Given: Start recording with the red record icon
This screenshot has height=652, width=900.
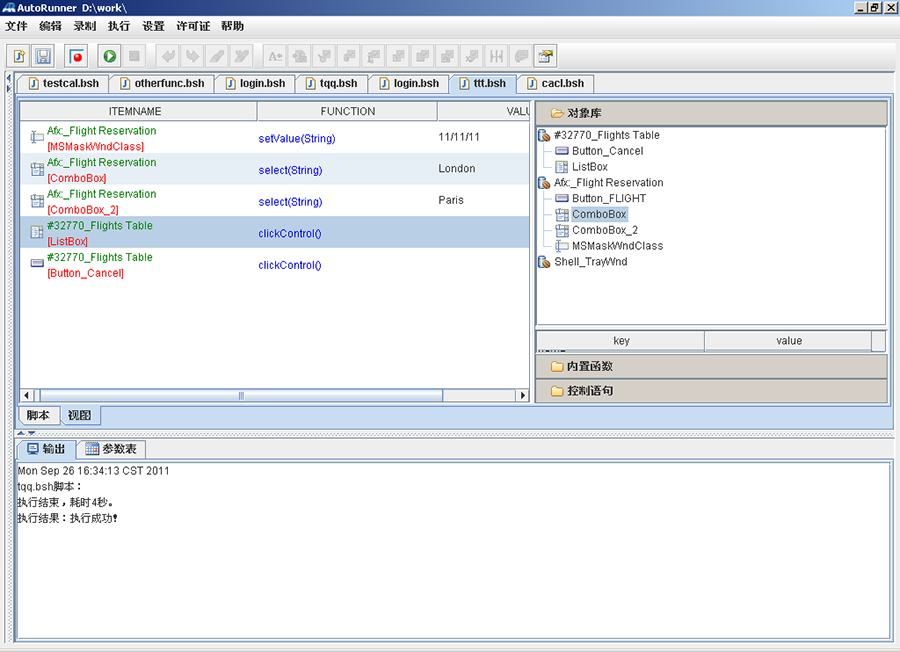Looking at the screenshot, I should tap(77, 56).
